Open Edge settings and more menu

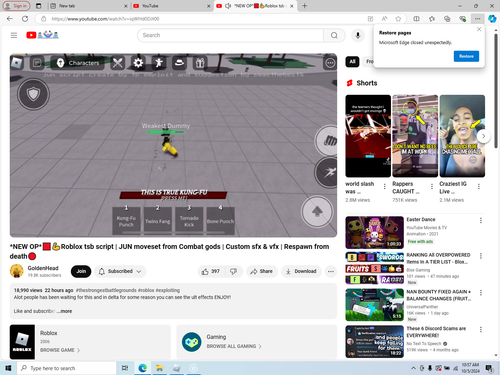[477, 19]
